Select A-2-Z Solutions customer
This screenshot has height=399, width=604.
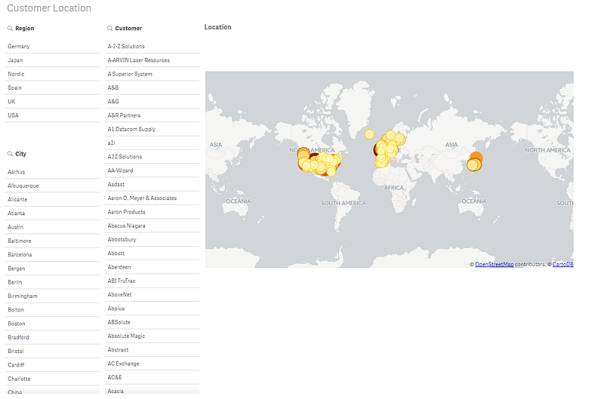(152, 46)
